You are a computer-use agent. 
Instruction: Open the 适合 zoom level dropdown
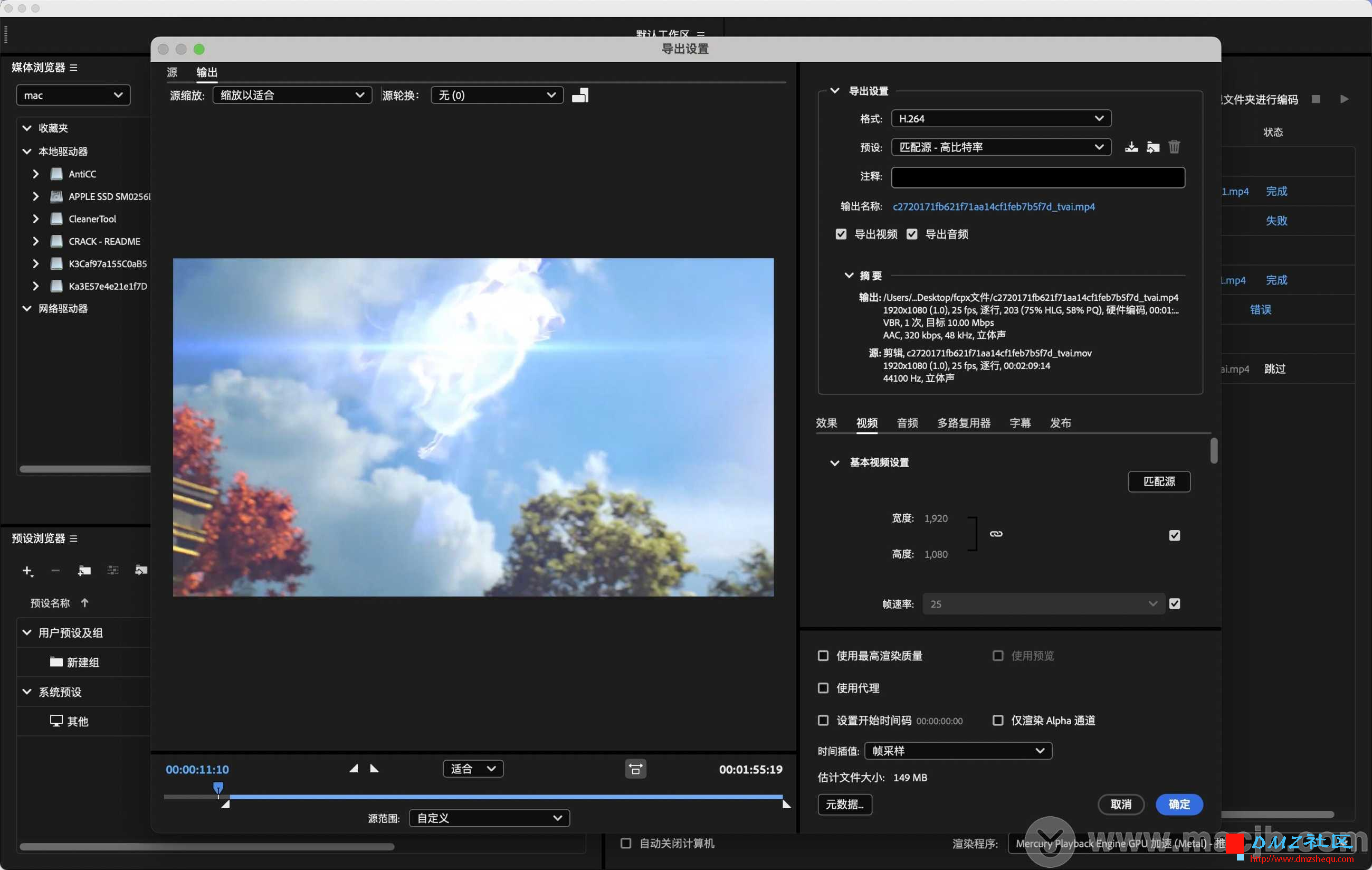coord(473,769)
